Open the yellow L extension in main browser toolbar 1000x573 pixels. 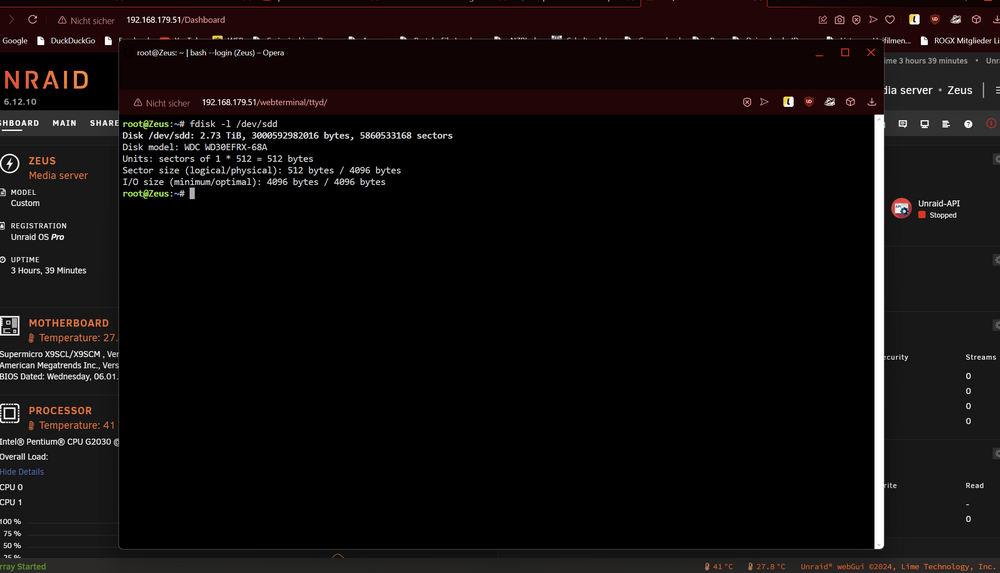[x=914, y=20]
